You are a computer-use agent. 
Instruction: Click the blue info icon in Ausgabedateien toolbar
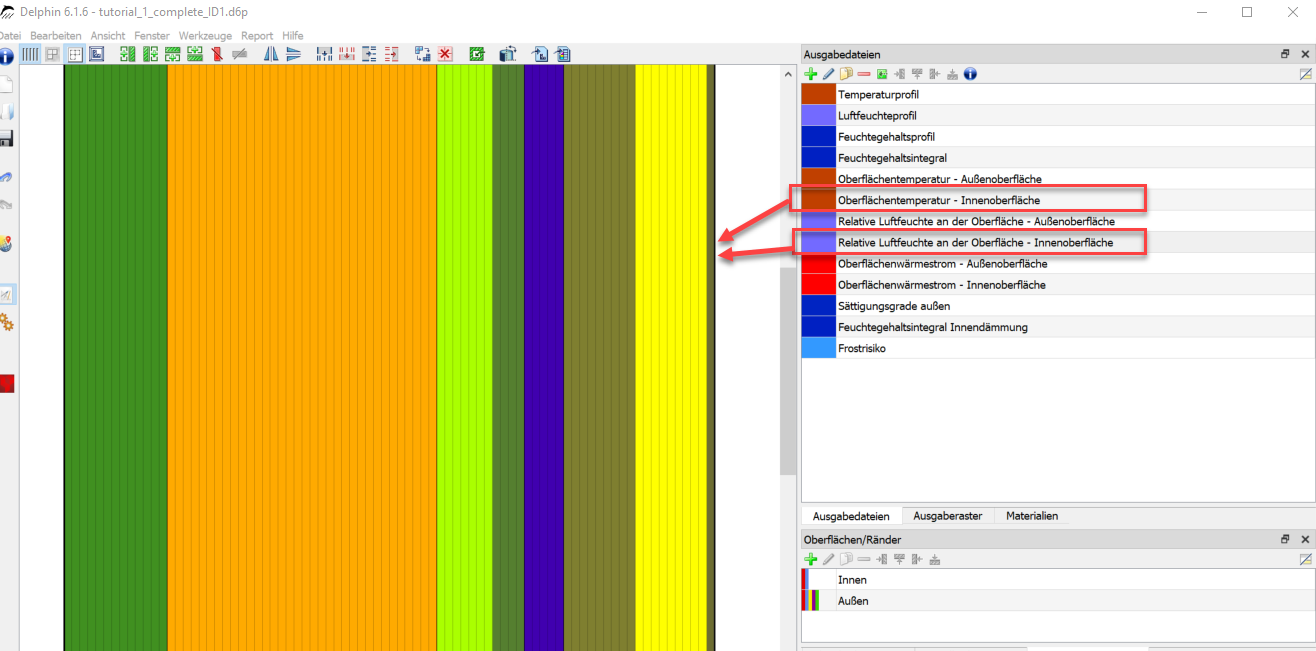pyautogui.click(x=970, y=74)
